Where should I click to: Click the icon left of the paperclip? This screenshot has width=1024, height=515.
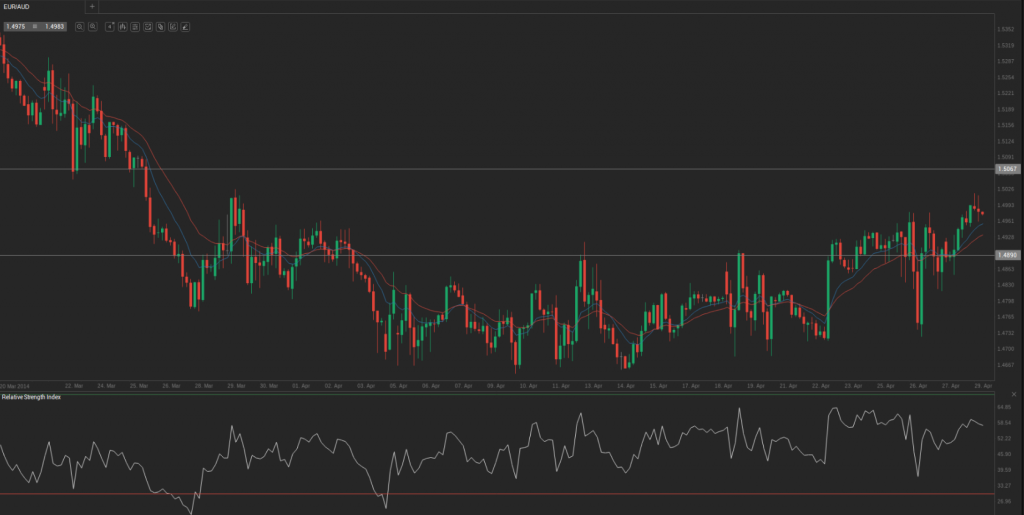tap(148, 26)
